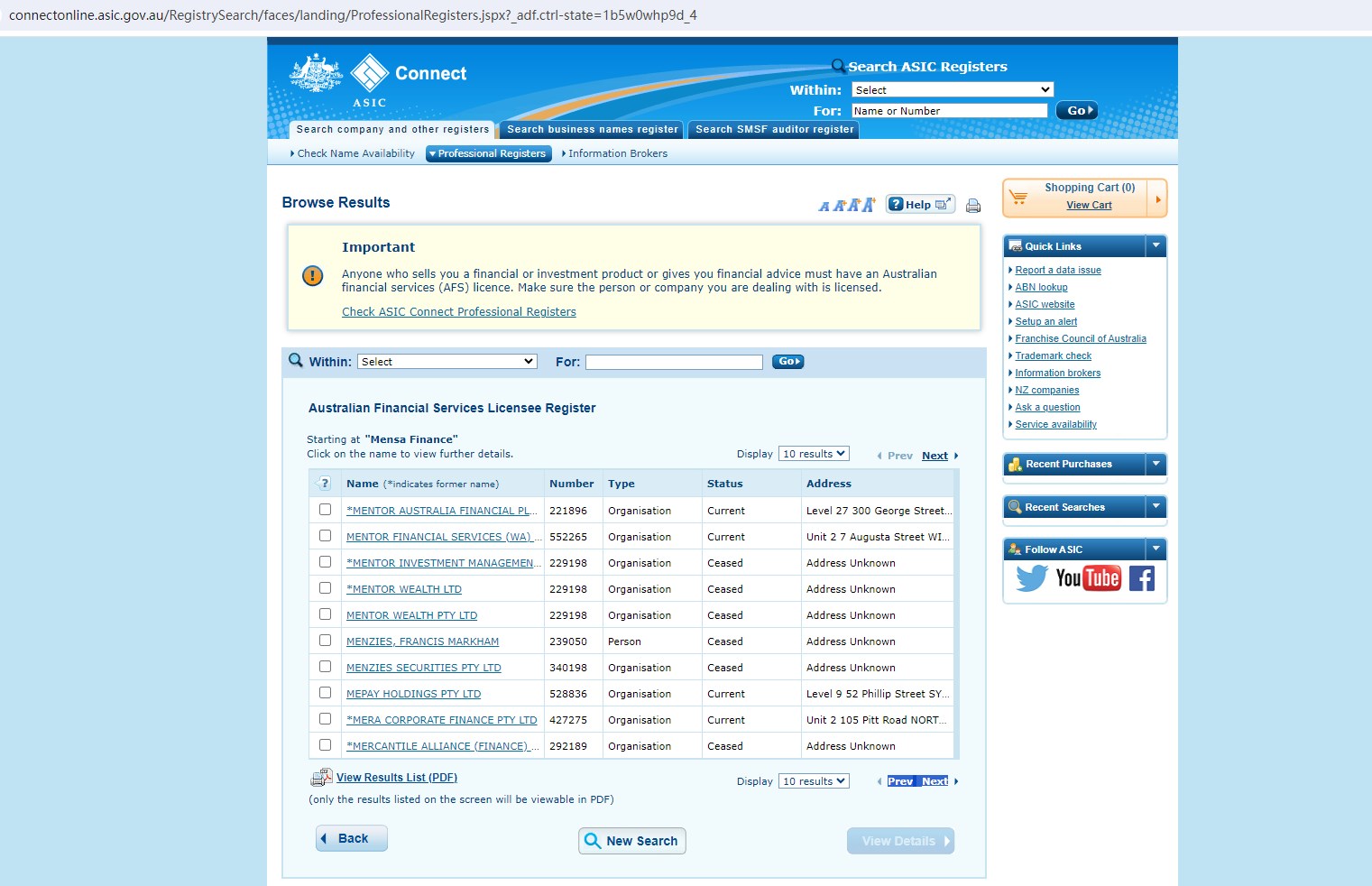Expand the Recent Purchases panel
This screenshot has height=886, width=1372.
(1156, 464)
